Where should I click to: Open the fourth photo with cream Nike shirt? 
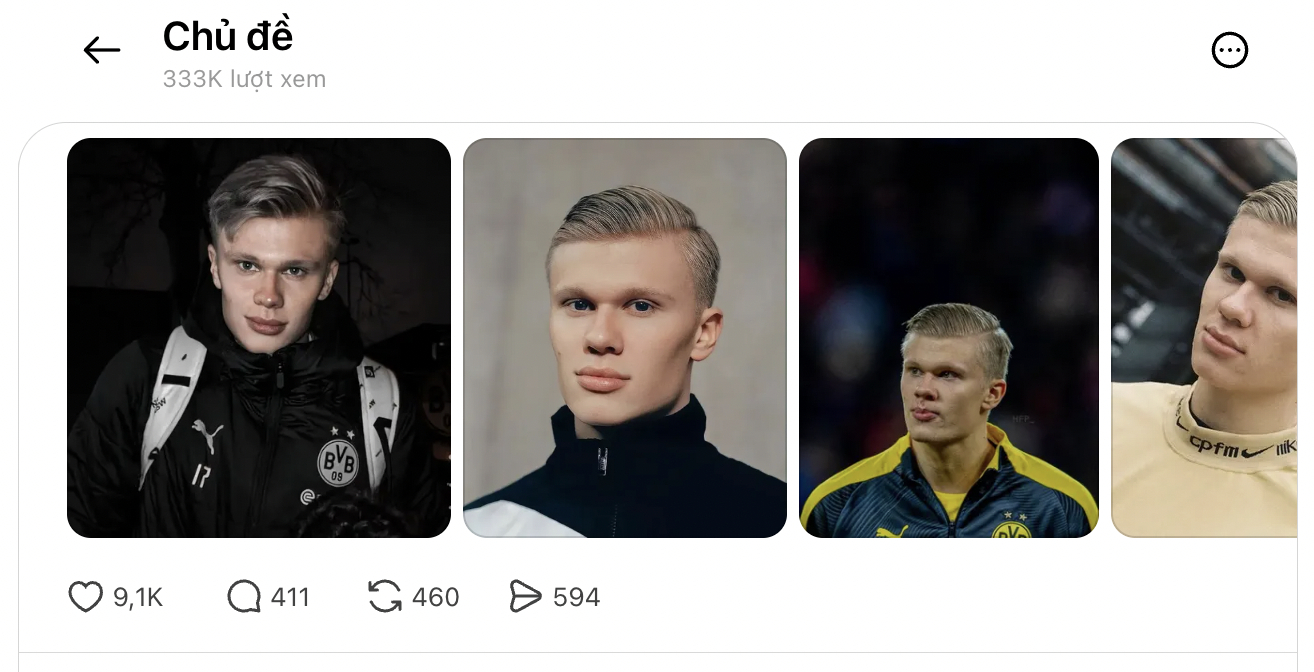[x=1204, y=338]
